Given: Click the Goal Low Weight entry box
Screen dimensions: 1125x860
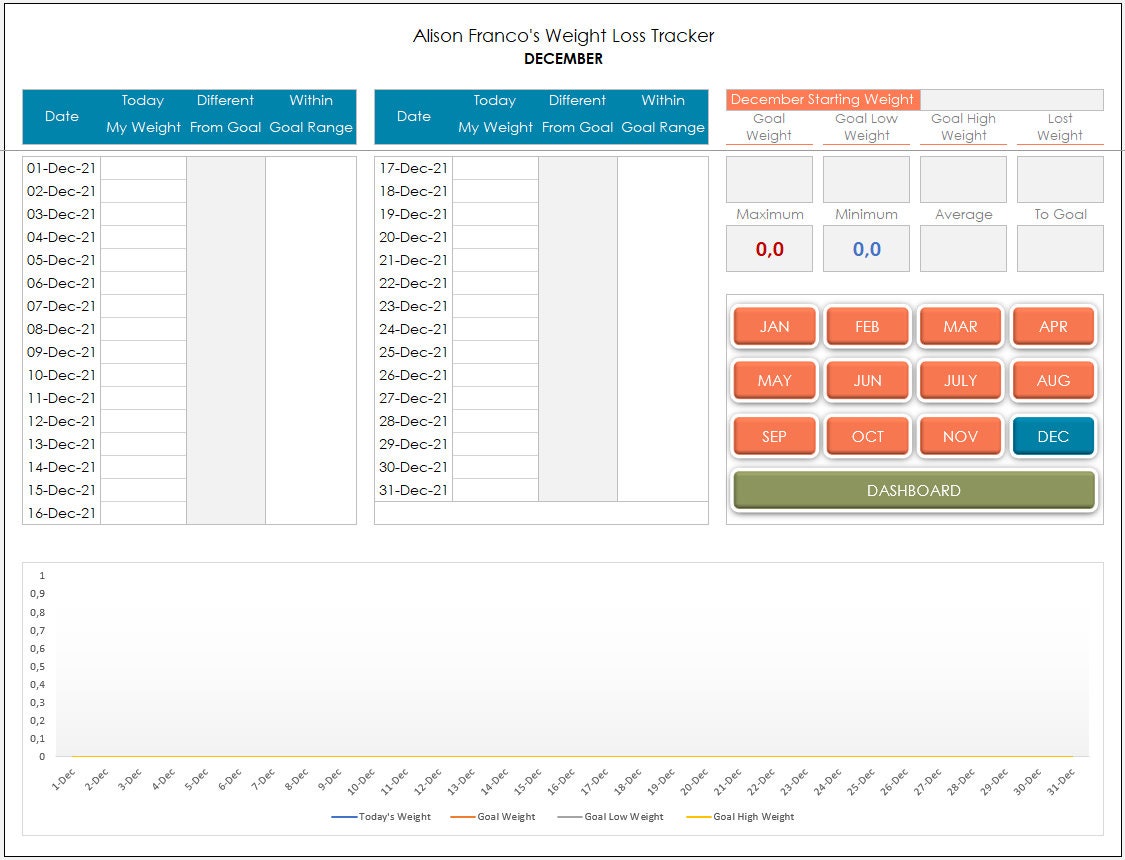Looking at the screenshot, I should (866, 178).
